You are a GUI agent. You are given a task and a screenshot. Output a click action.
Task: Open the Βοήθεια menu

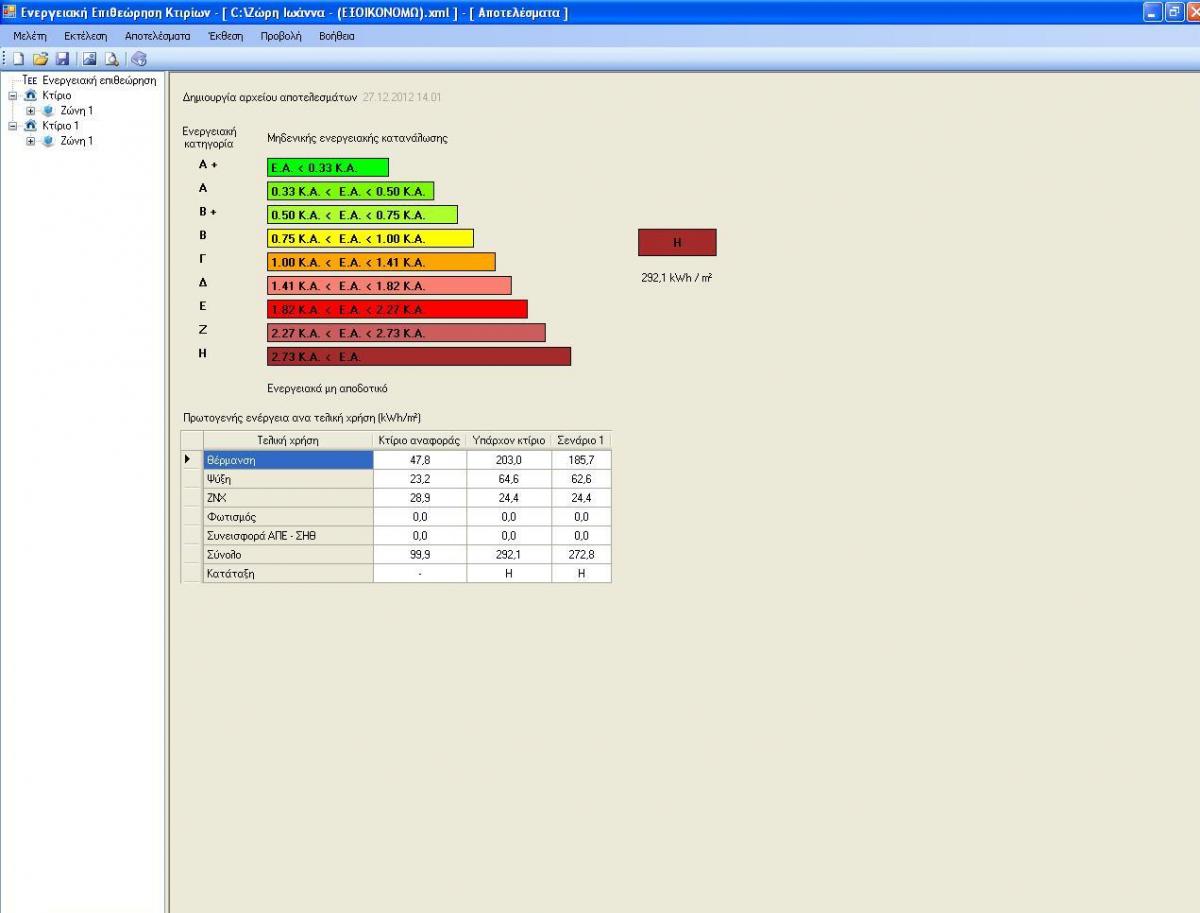[x=336, y=36]
